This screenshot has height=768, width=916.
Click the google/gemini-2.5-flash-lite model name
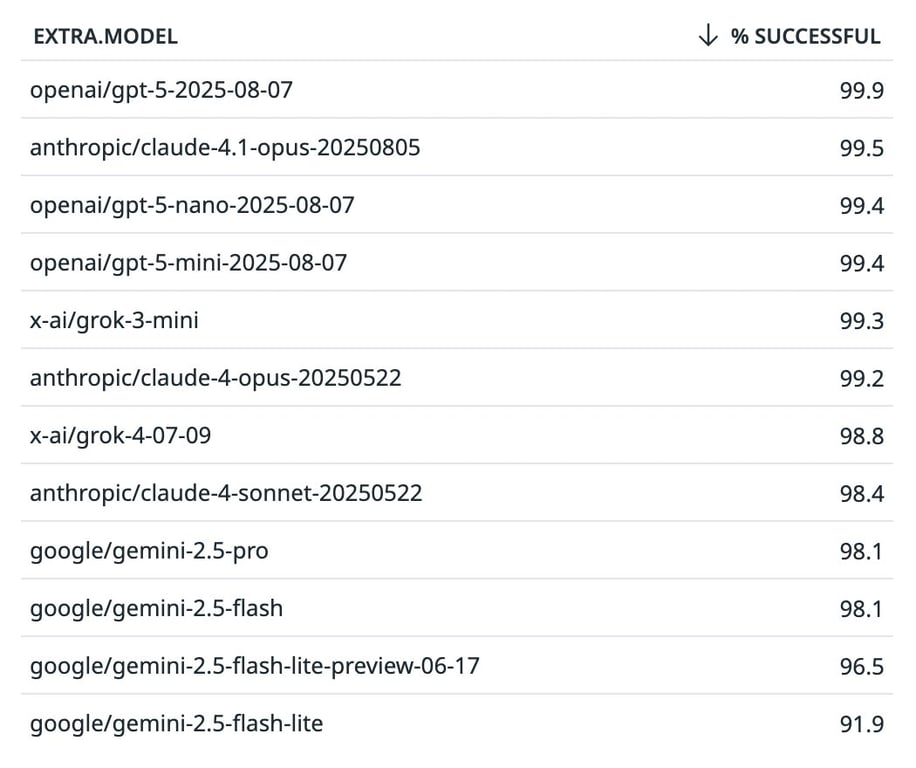click(176, 723)
